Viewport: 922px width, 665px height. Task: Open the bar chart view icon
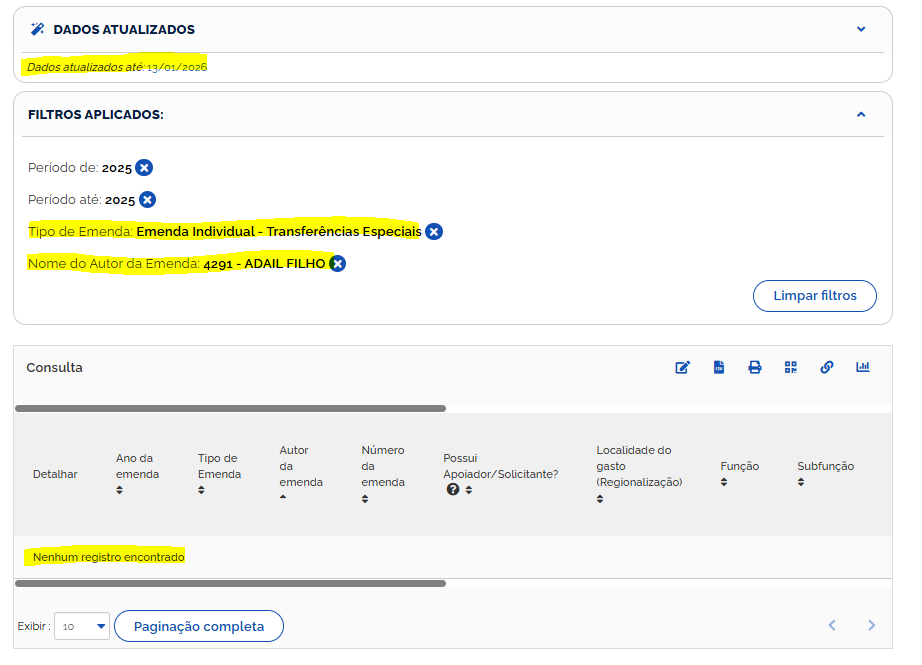point(863,367)
